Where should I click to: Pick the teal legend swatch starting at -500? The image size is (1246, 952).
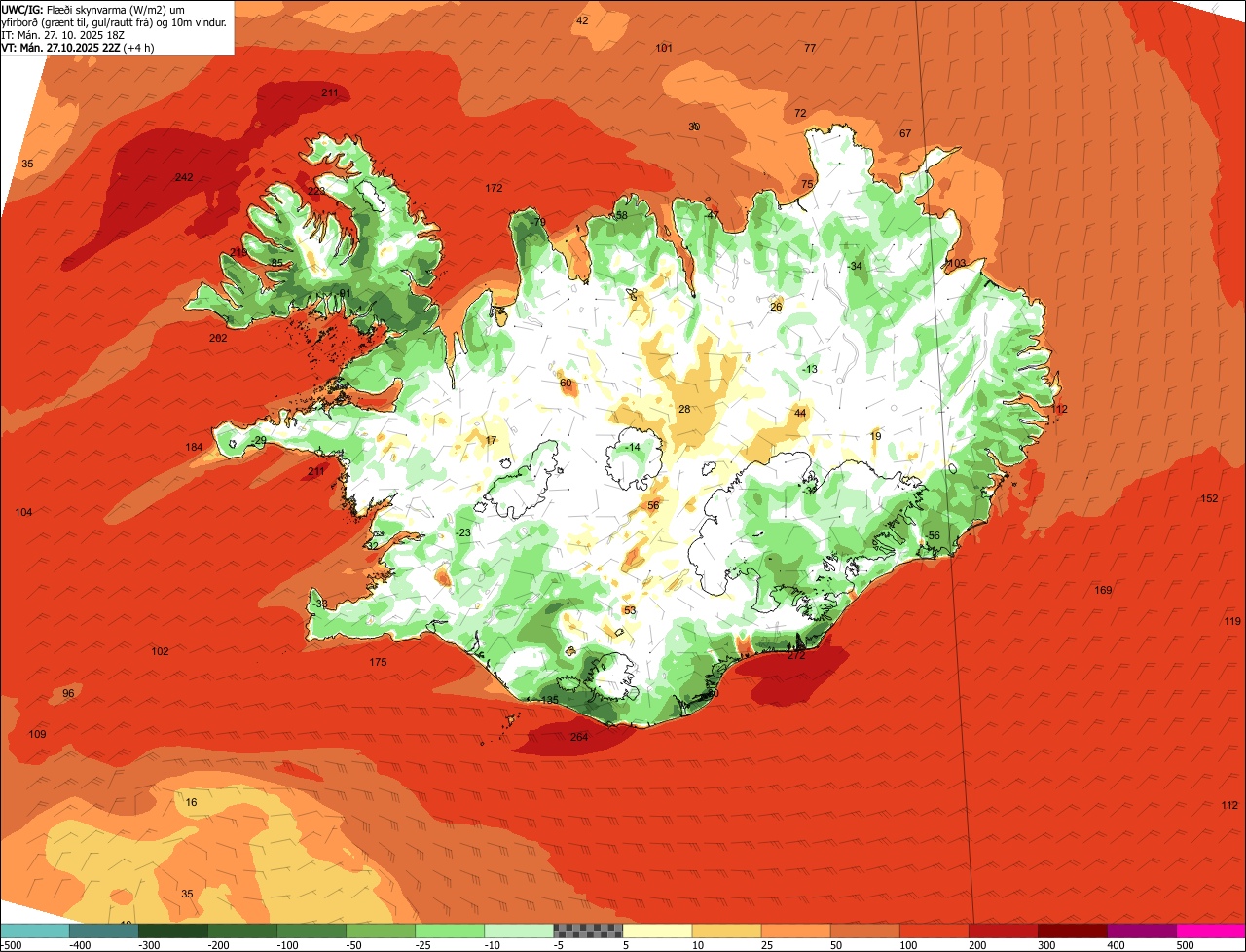34,931
